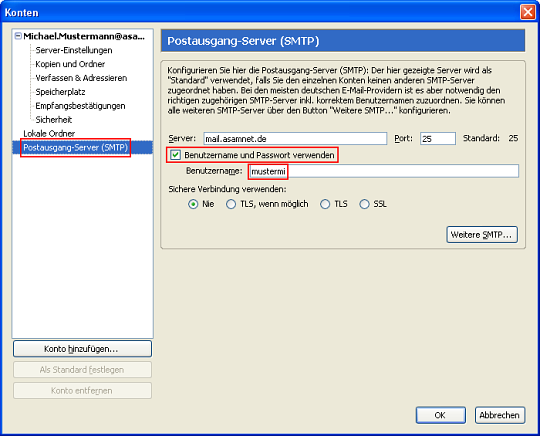The height and width of the screenshot is (436, 540).
Task: Choose TLS, wenn möglich option
Action: coord(231,204)
